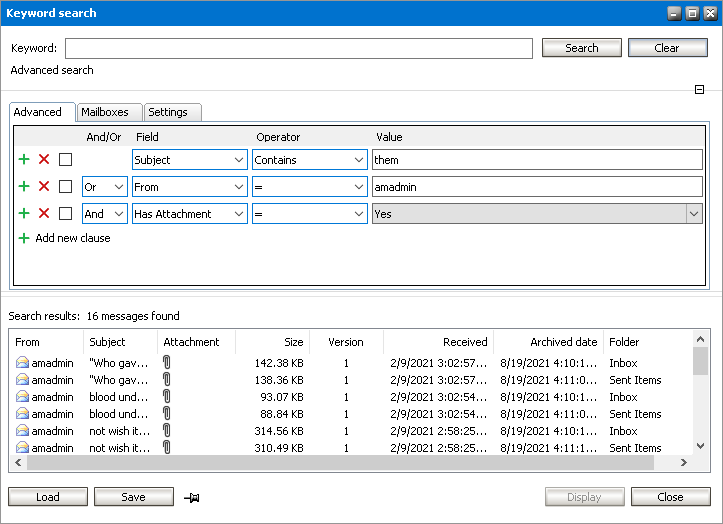Click the green plus beside Add new clause
Viewport: 723px width, 524px height.
[x=24, y=239]
